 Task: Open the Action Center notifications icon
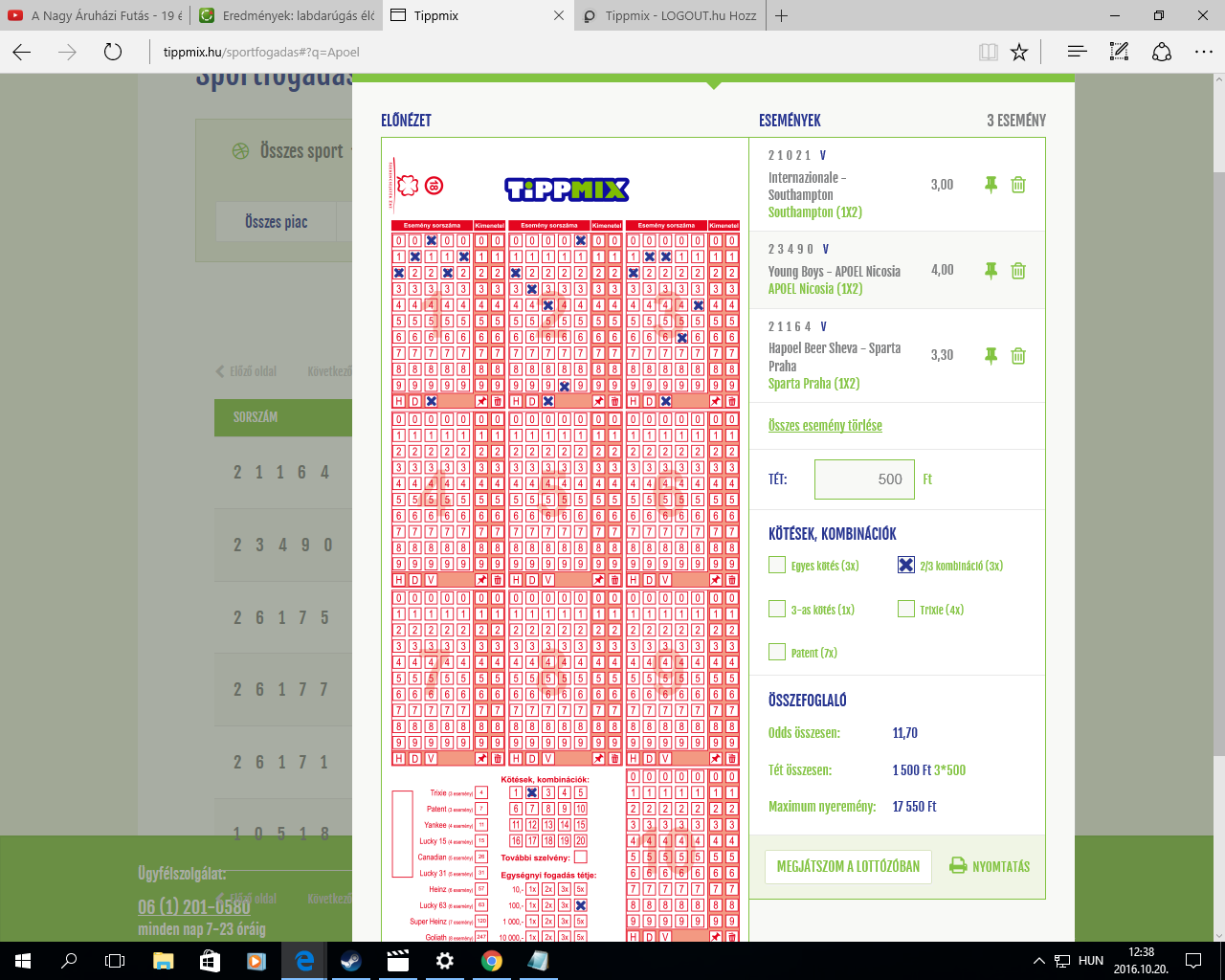1193,961
